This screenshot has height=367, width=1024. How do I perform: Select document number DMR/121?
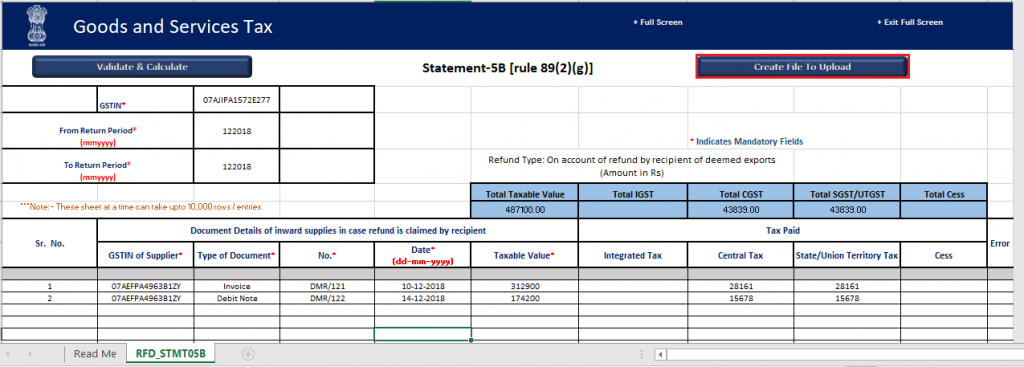(327, 286)
